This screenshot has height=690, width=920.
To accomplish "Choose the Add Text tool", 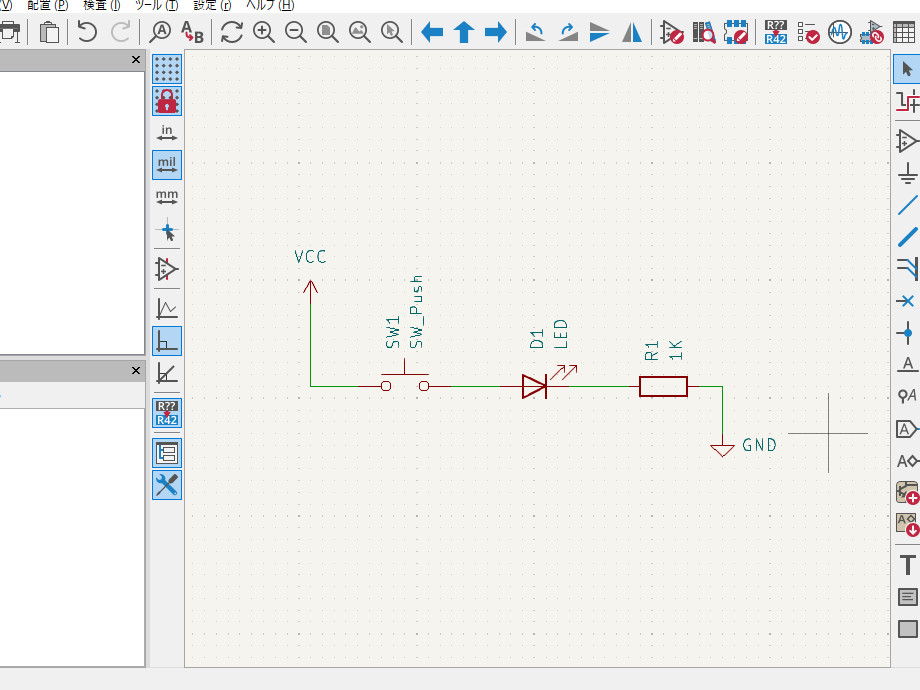I will tap(907, 565).
